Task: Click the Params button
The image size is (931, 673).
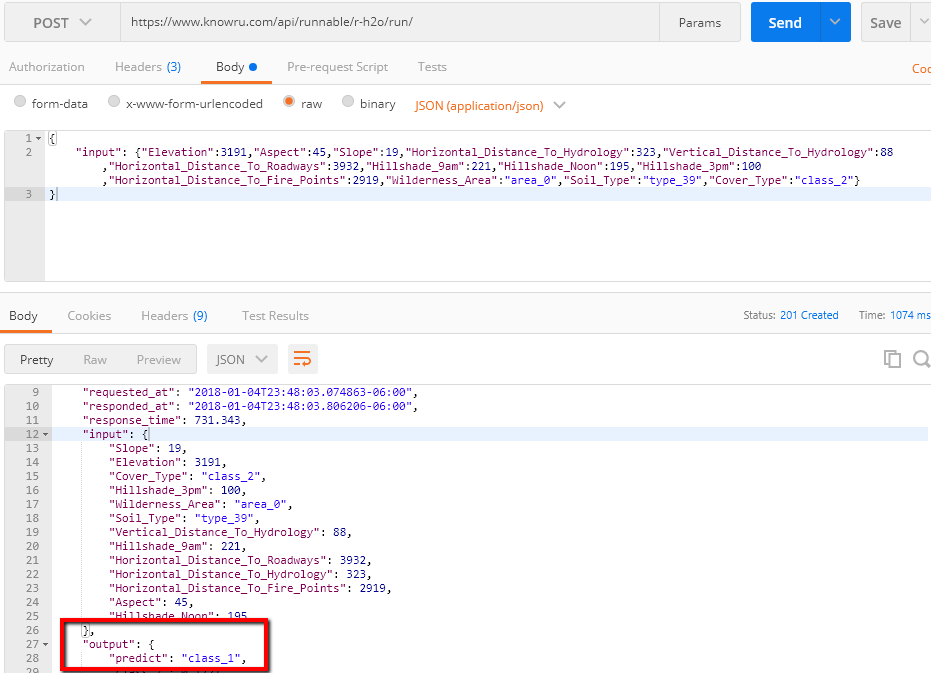Action: (x=699, y=23)
